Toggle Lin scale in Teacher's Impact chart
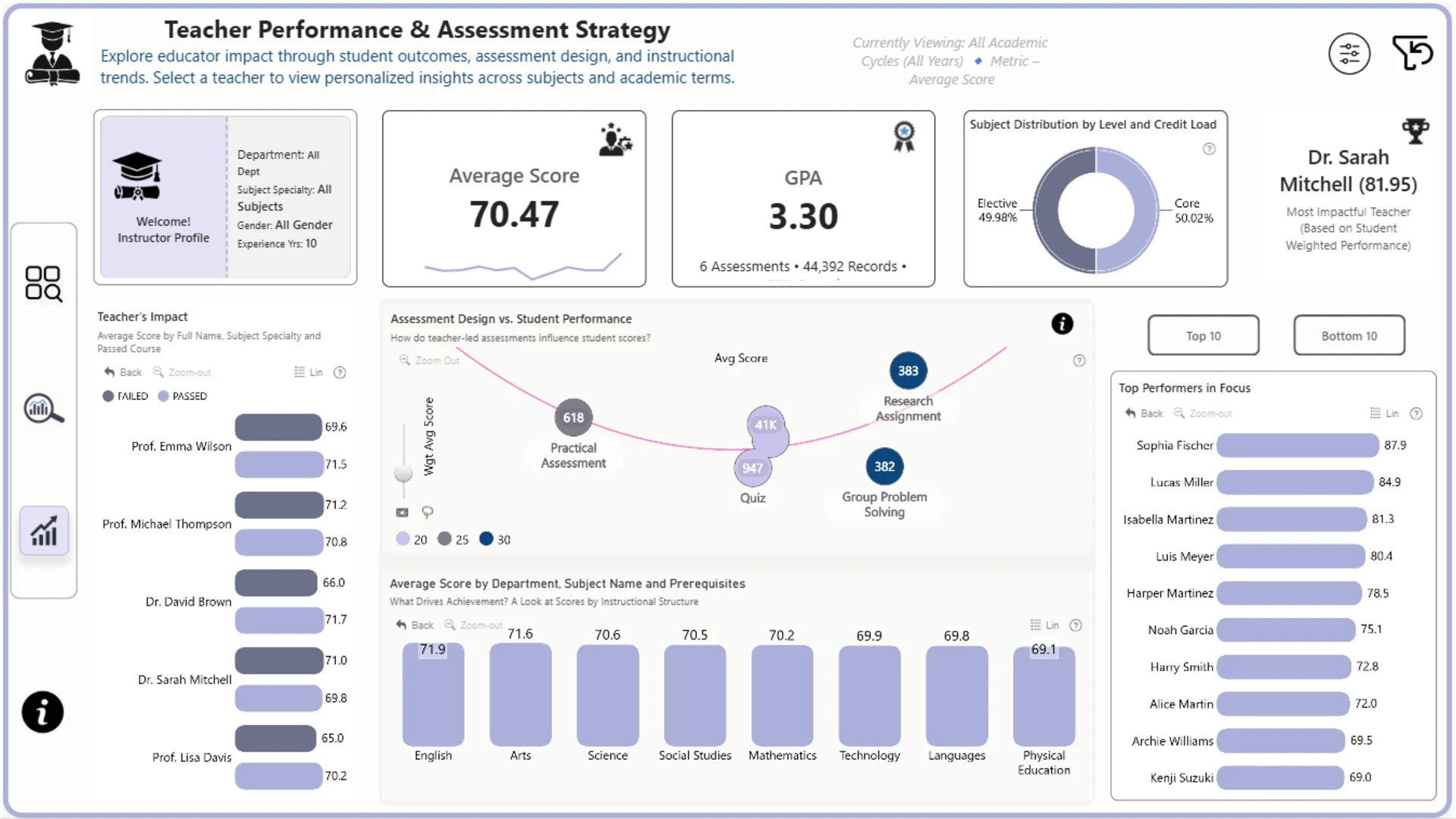Screen dimensions: 1456x819 coord(309,372)
